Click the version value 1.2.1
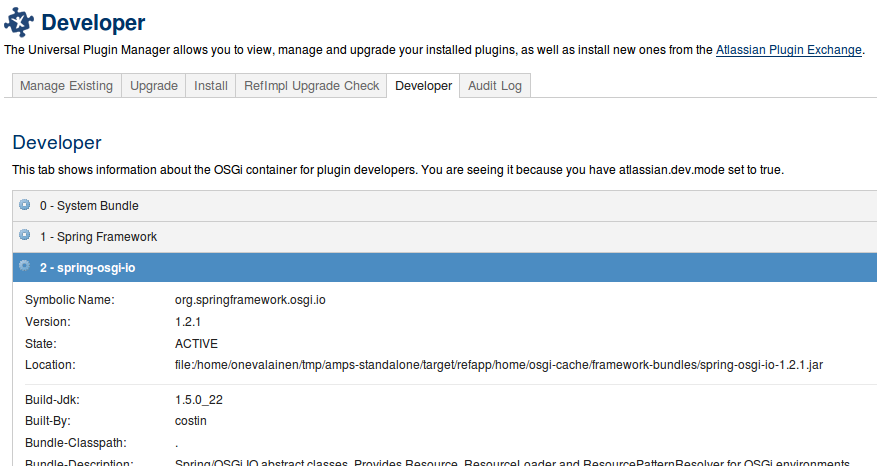Screen dimensions: 877x466 pyautogui.click(x=188, y=322)
